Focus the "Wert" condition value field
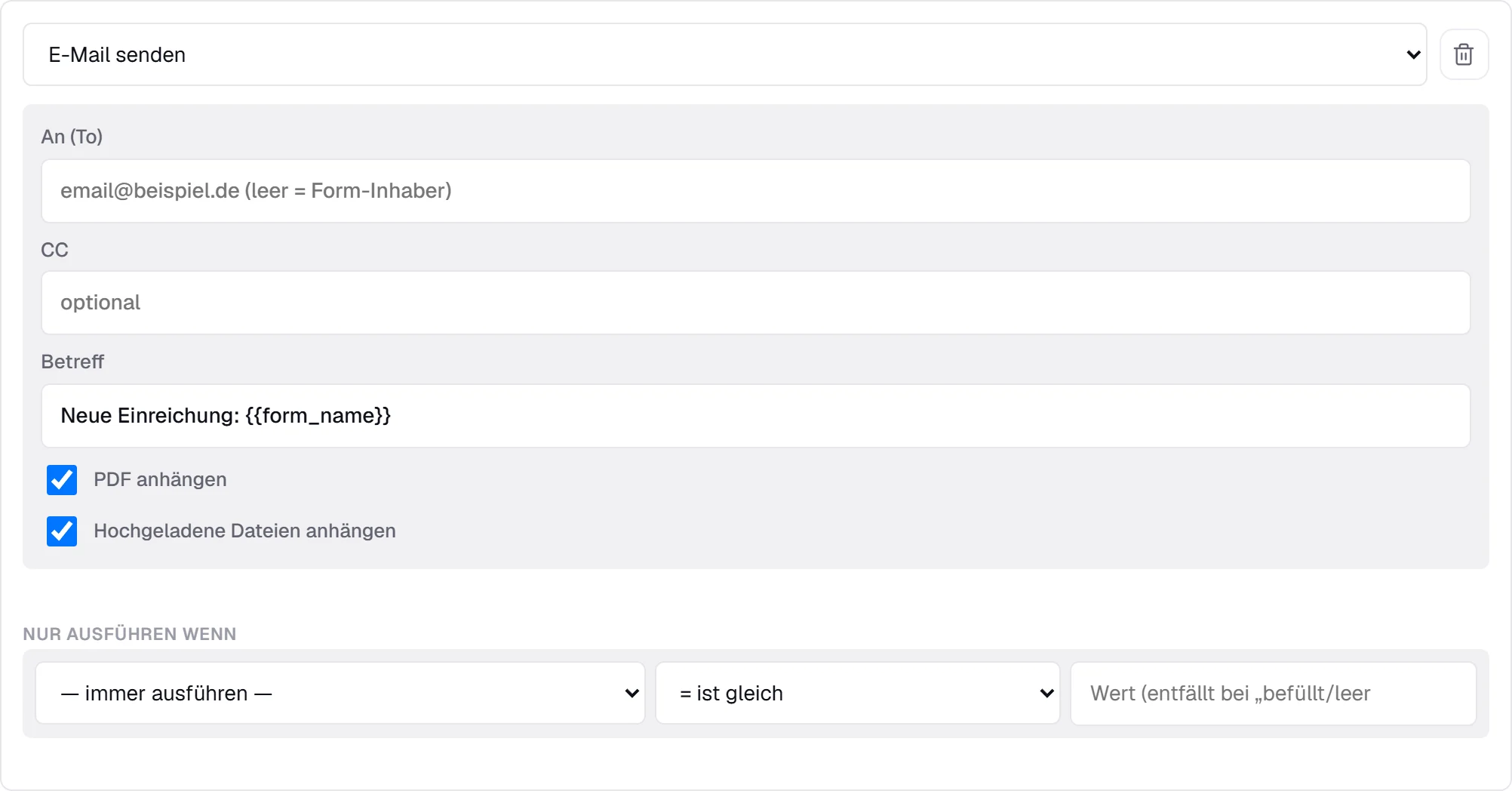This screenshot has height=791, width=1512. coord(1274,694)
